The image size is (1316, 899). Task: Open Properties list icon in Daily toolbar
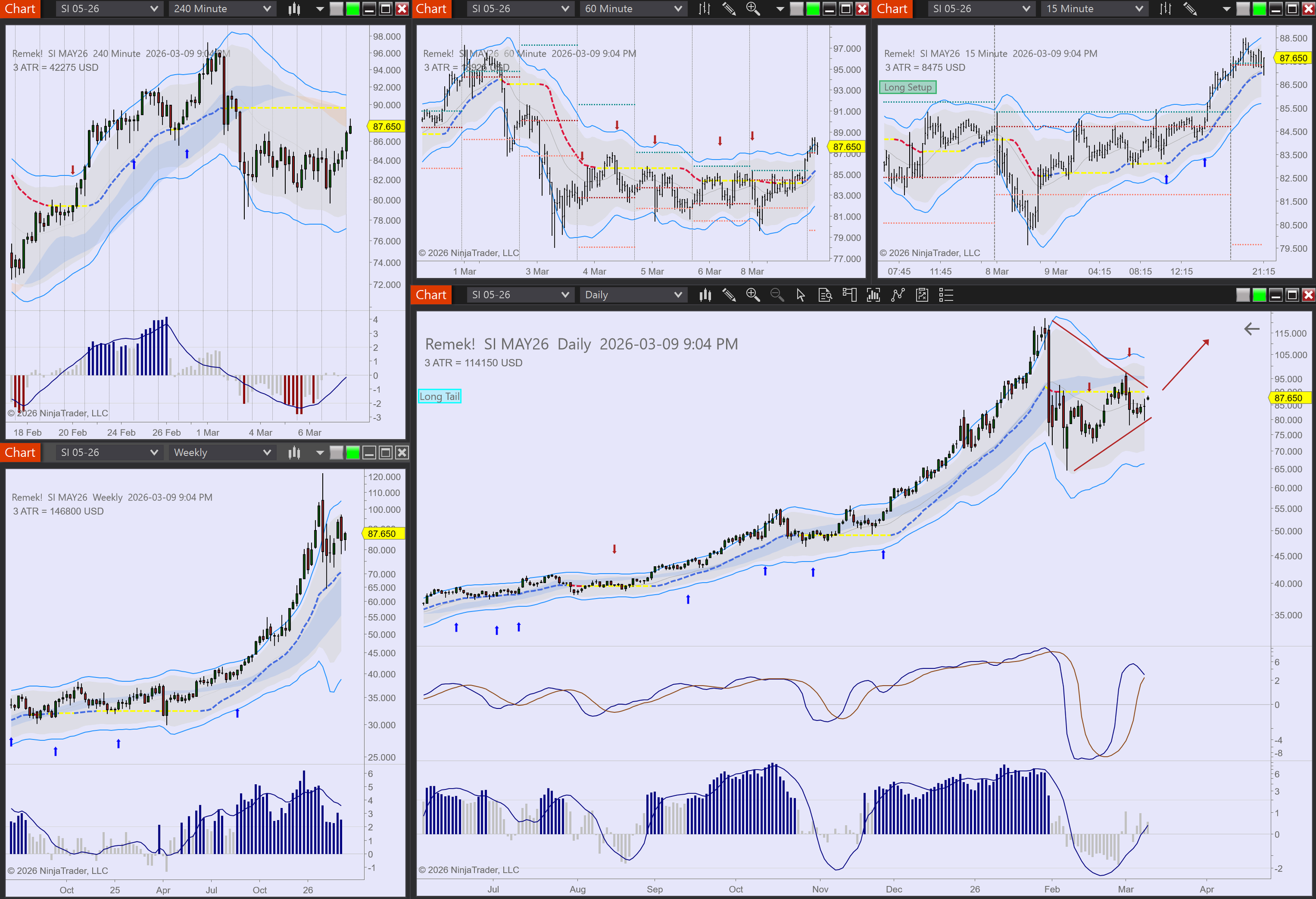(x=946, y=295)
